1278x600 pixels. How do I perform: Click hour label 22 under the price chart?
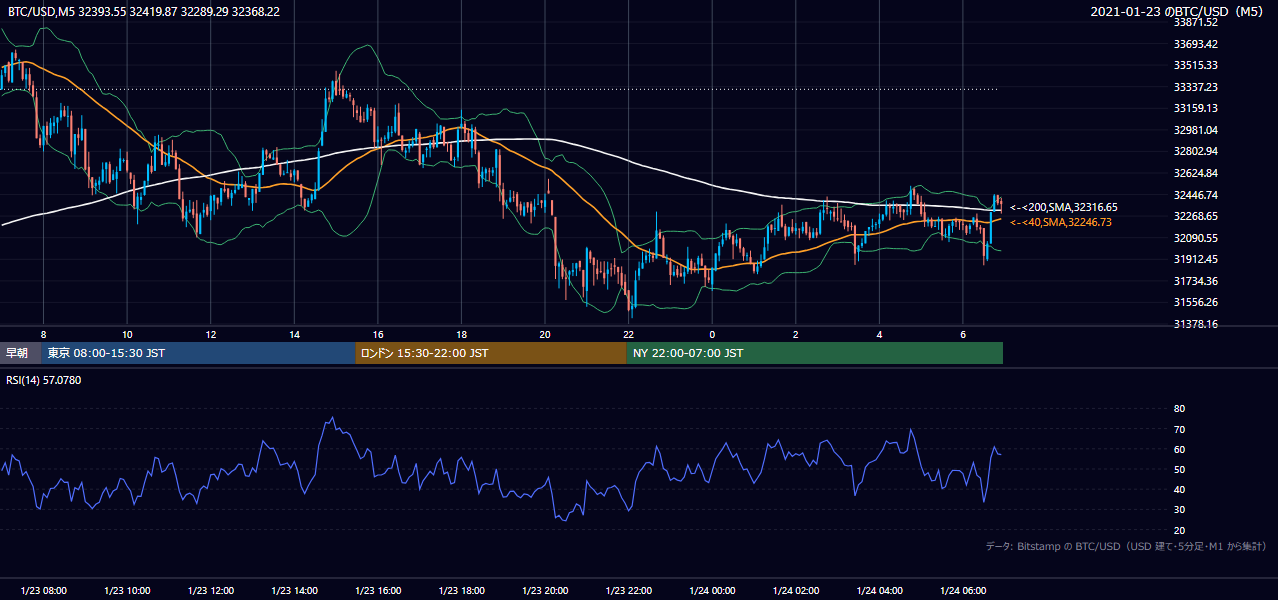628,334
